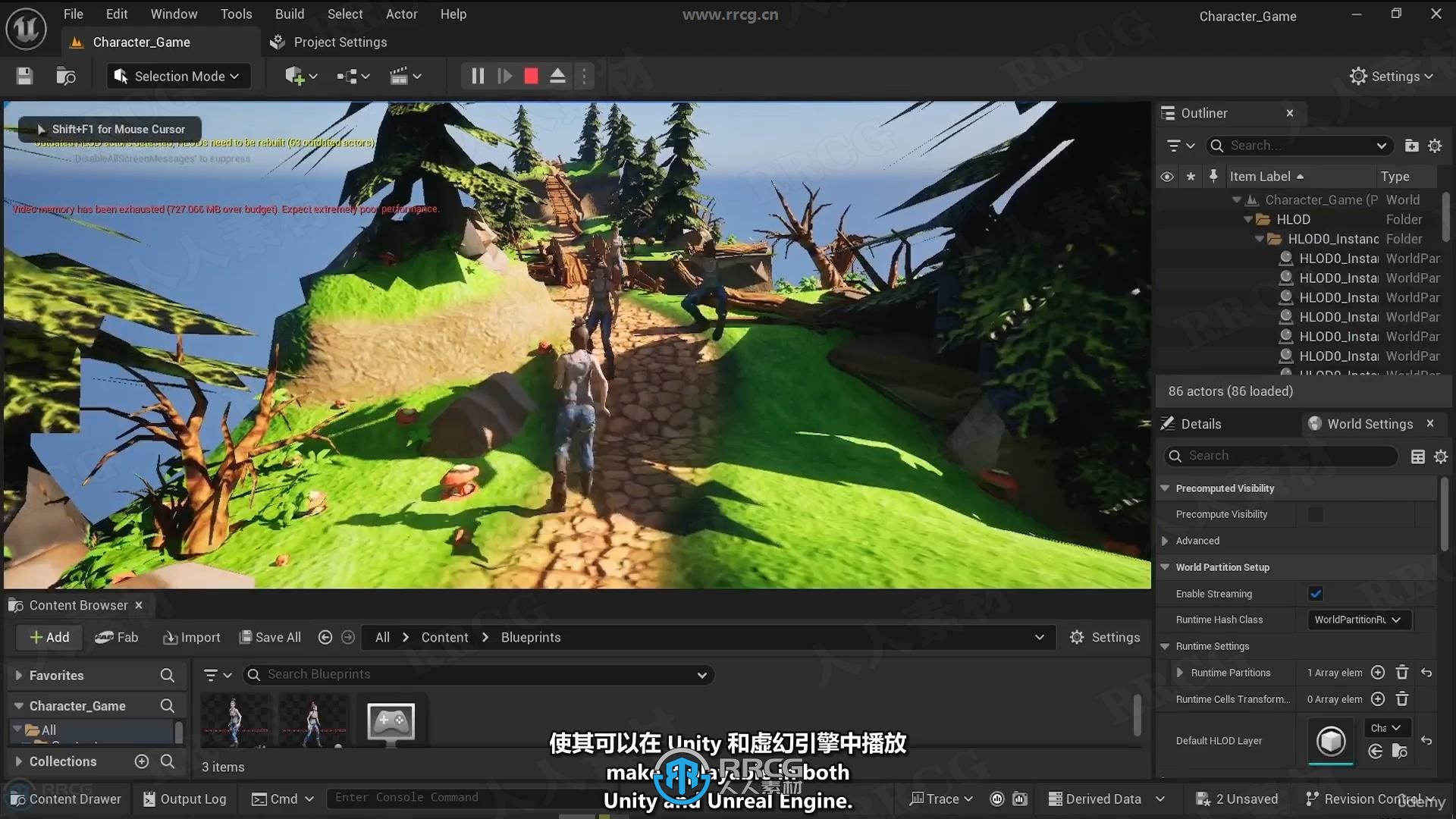Open the Default HLOD Layer asset dropdown

pos(1387,728)
